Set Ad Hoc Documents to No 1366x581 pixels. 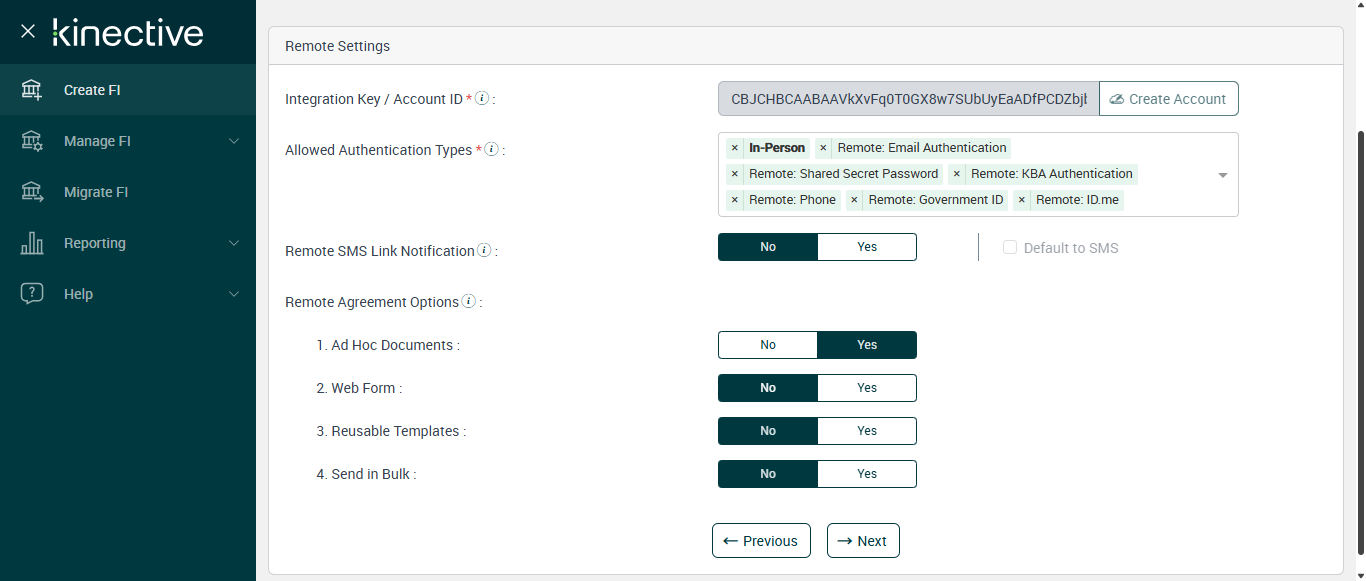[768, 345]
